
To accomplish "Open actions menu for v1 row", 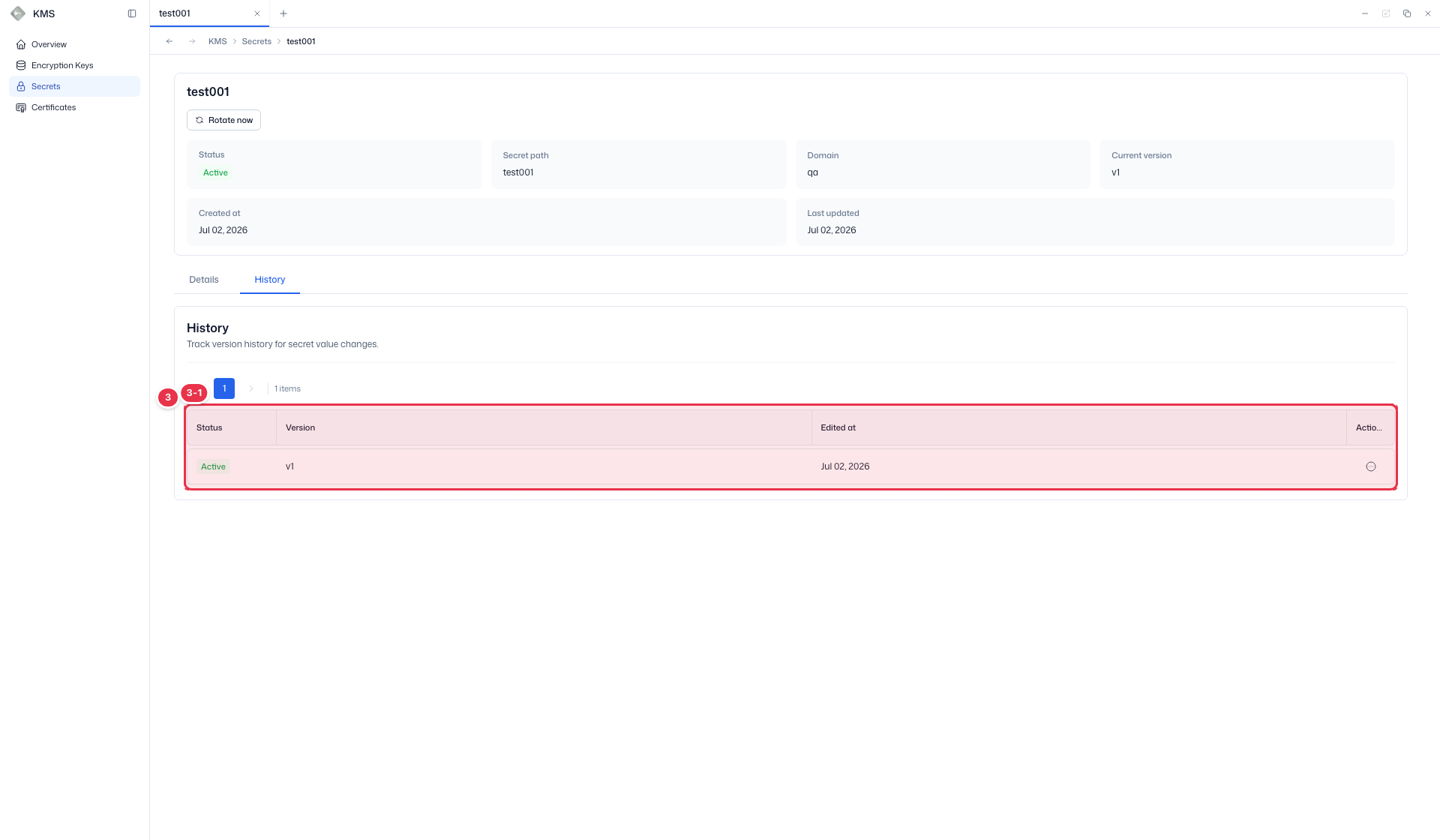I will coord(1371,466).
